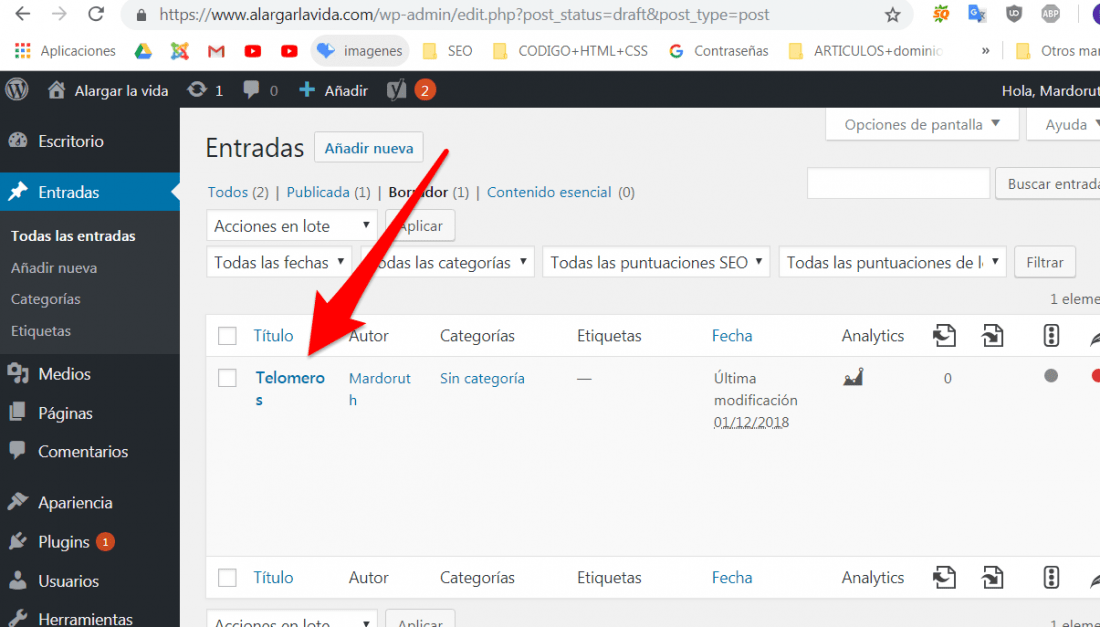Open the Añadir menu in admin bar
Screen dimensions: 1100x627
[333, 90]
